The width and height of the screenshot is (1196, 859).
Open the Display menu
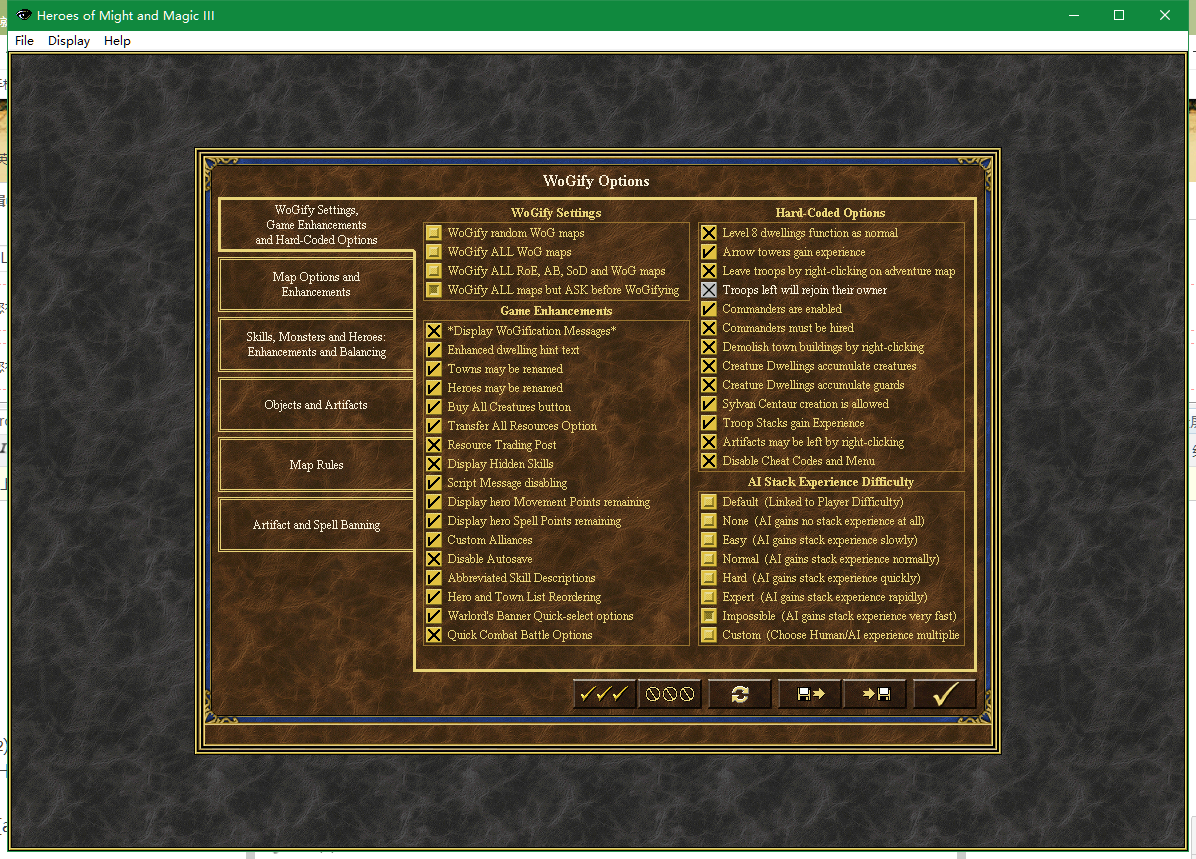pyautogui.click(x=69, y=40)
